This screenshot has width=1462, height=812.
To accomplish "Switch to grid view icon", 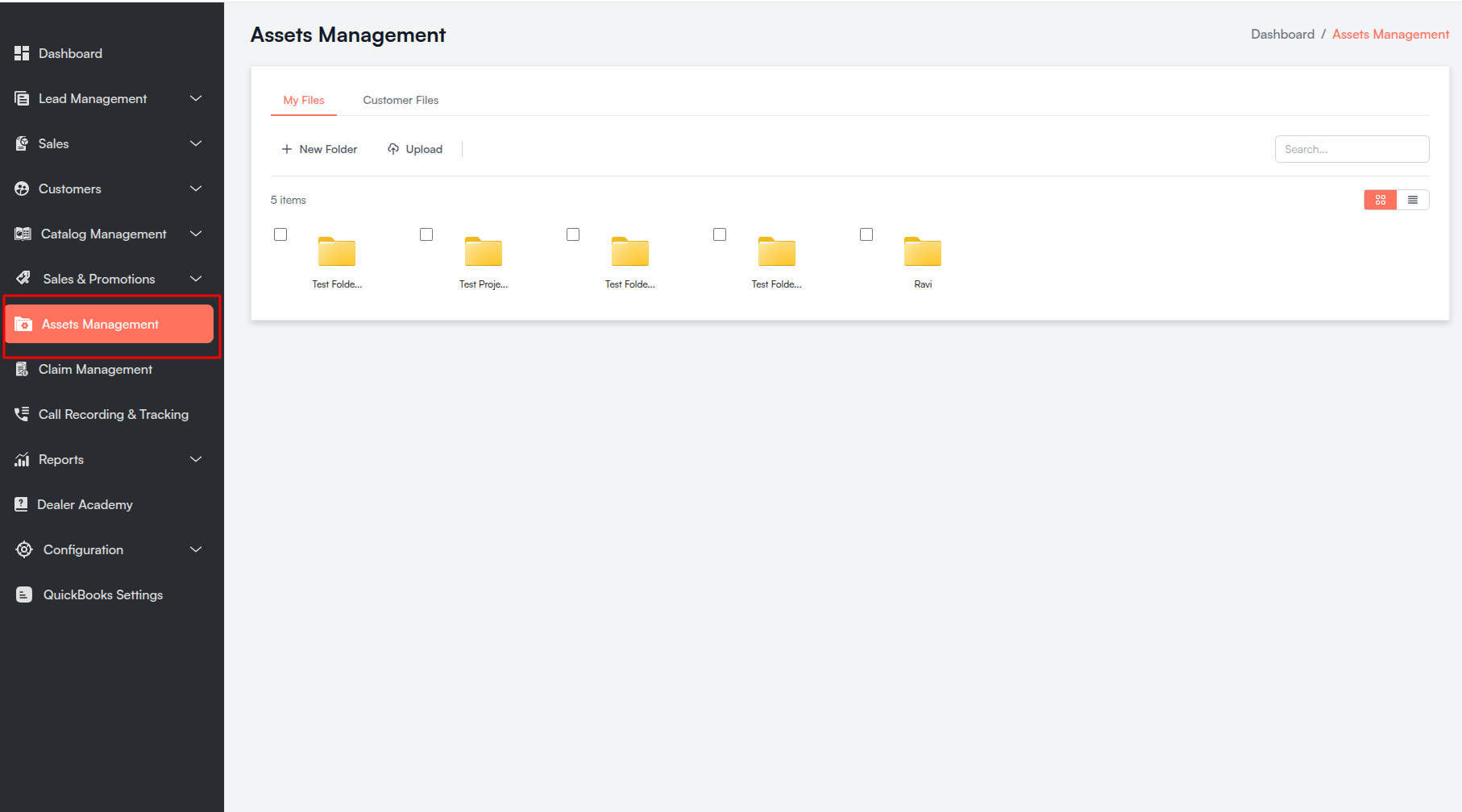I will [x=1381, y=200].
